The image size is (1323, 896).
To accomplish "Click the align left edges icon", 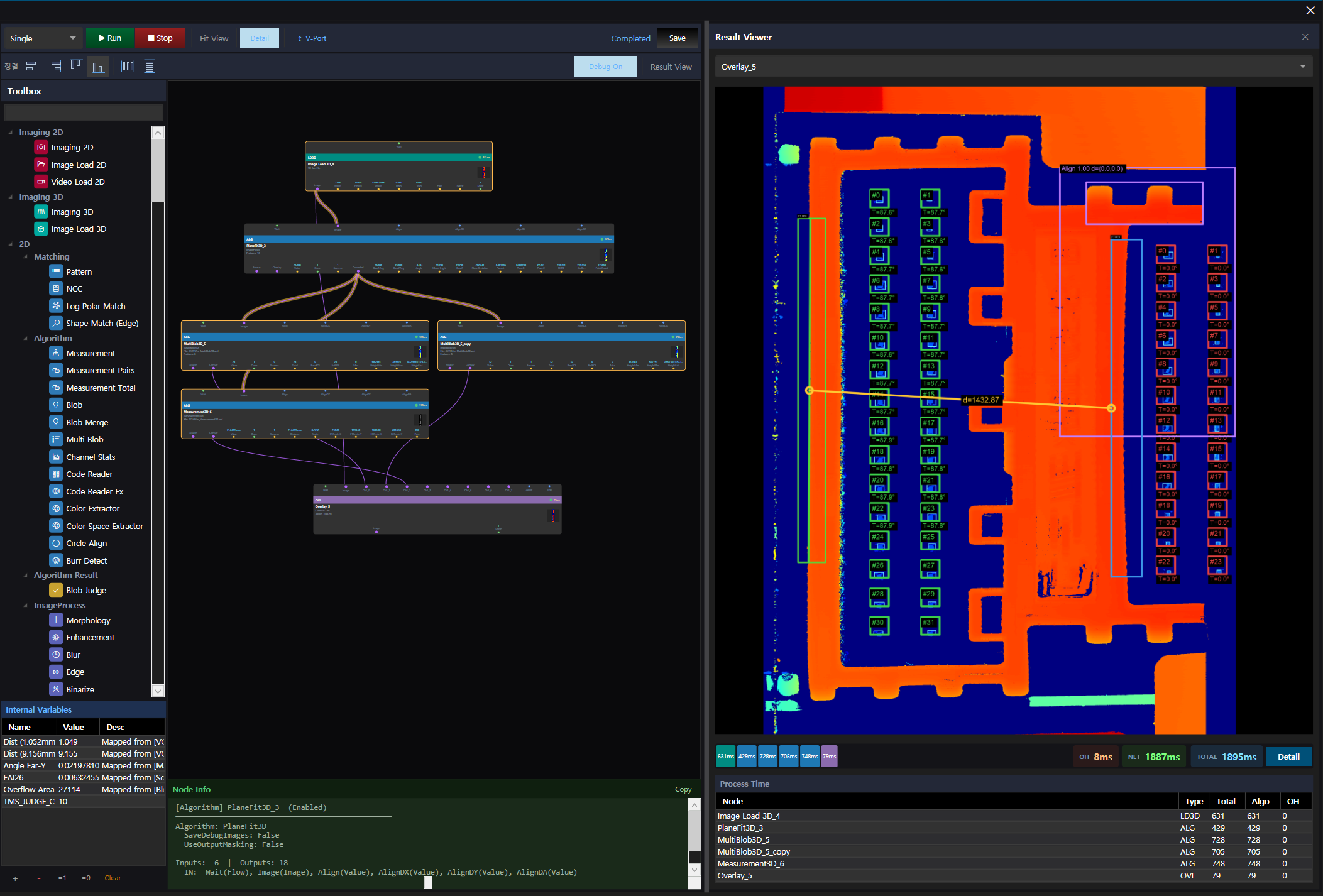I will 31,66.
